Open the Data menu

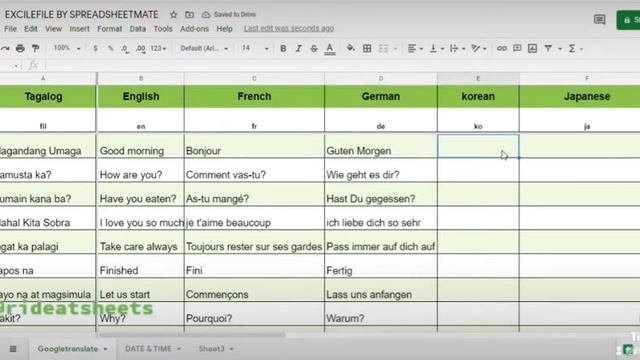(x=138, y=29)
